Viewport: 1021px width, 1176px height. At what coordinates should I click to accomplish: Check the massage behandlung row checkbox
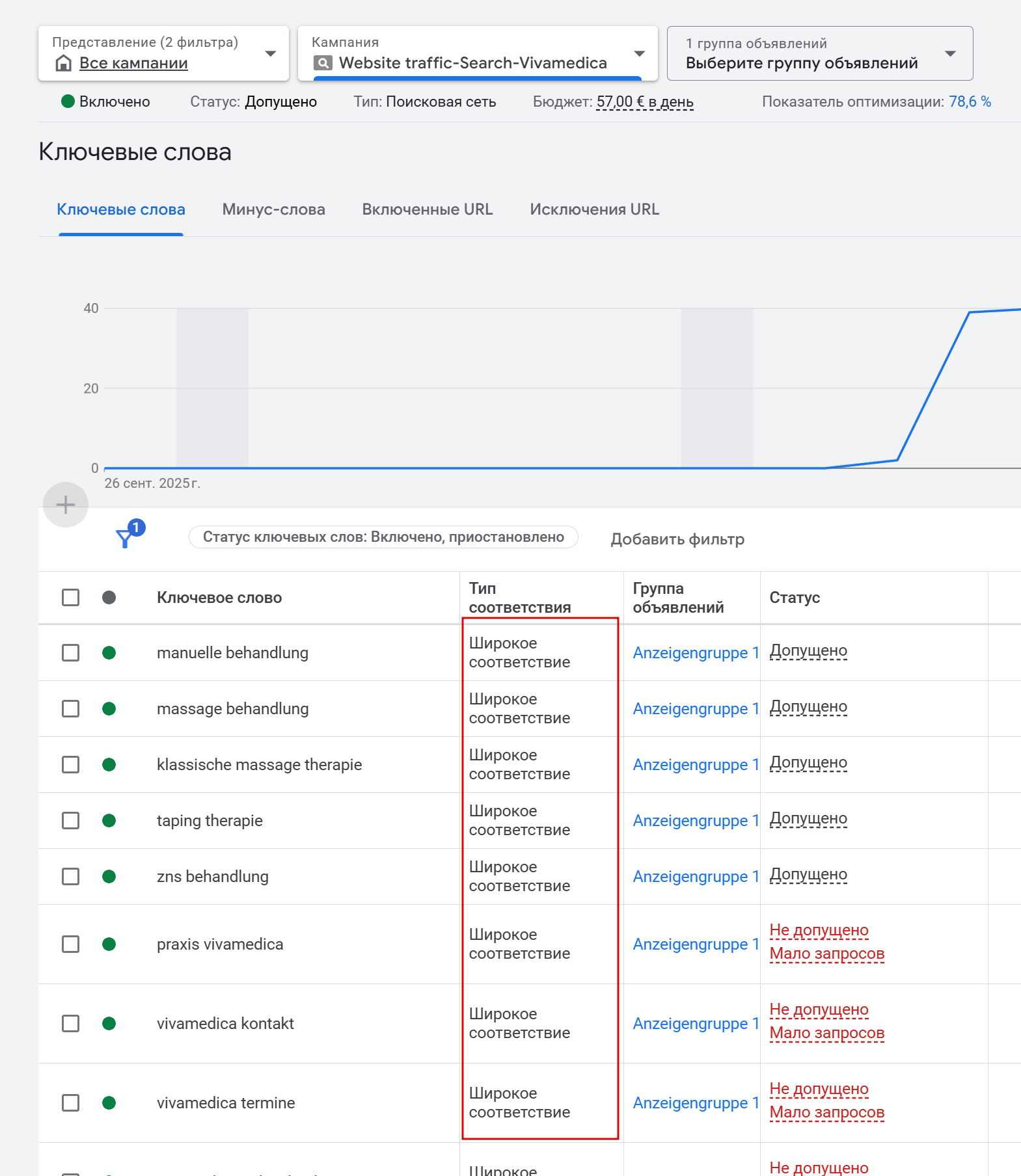(x=70, y=708)
